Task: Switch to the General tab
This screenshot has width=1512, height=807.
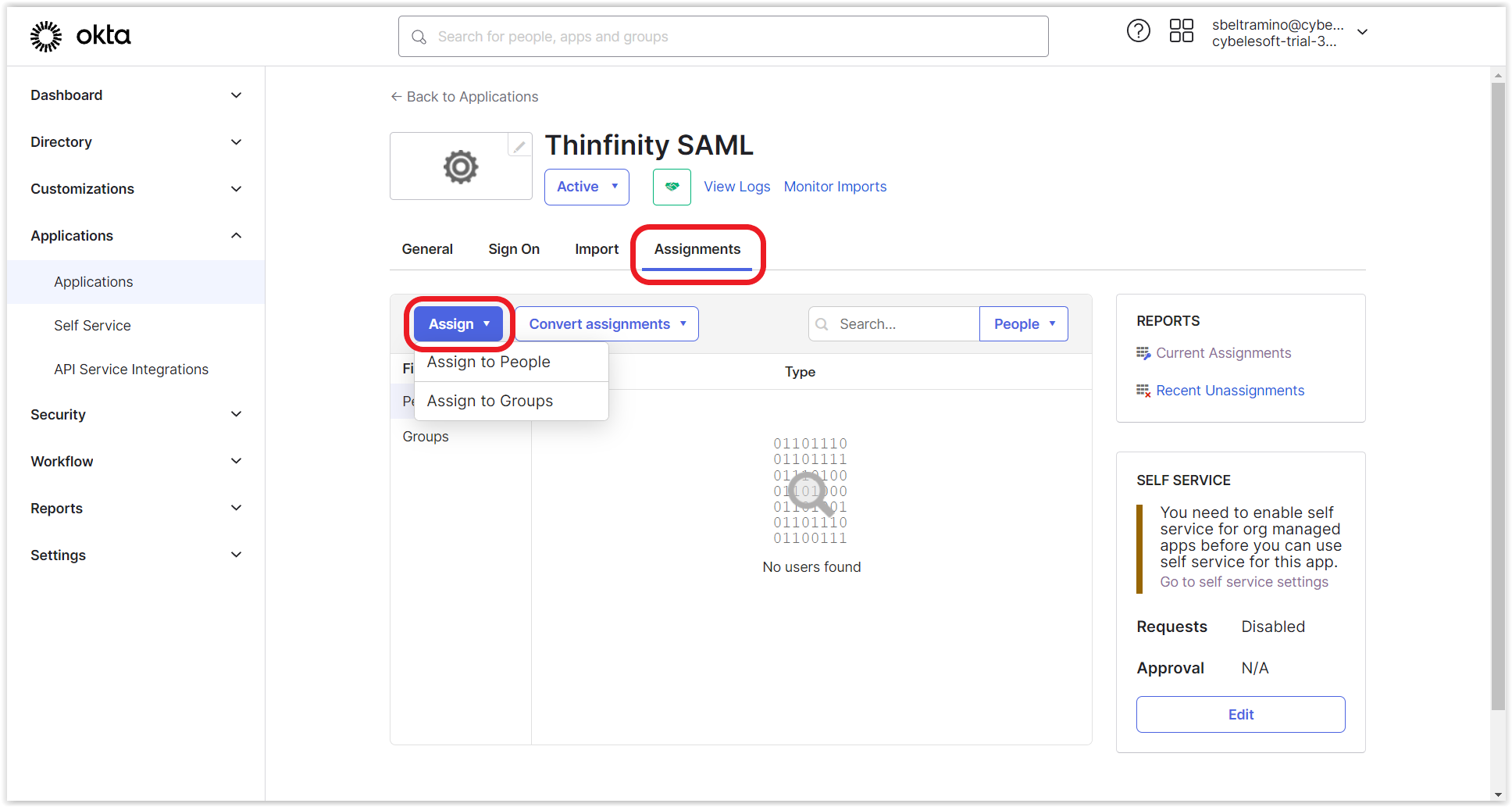Action: pyautogui.click(x=427, y=249)
